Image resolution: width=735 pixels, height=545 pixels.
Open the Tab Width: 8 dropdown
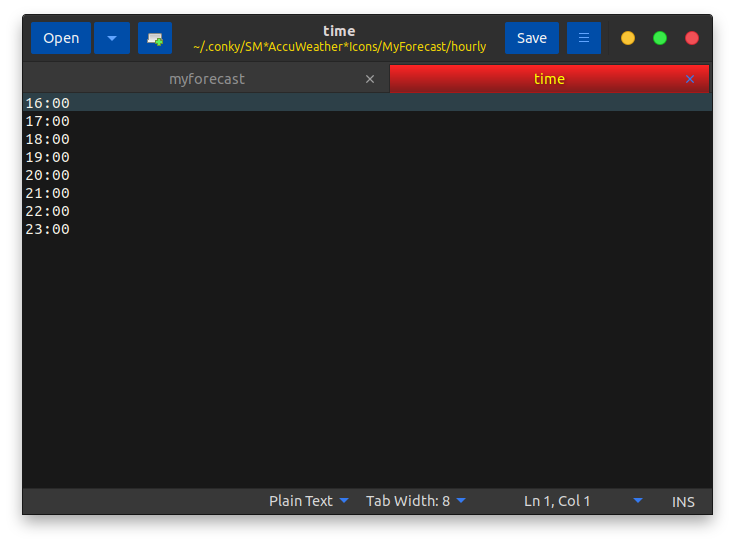point(416,501)
